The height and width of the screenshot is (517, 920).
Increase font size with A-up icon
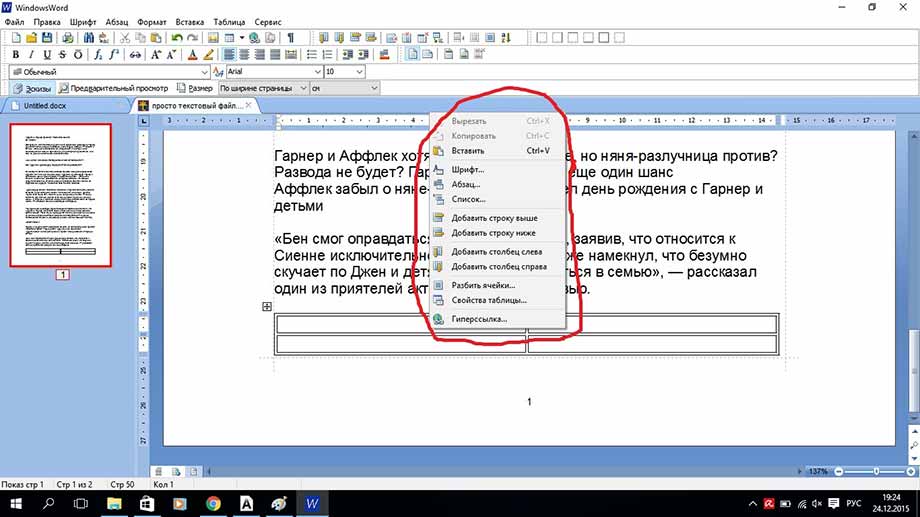pos(155,55)
